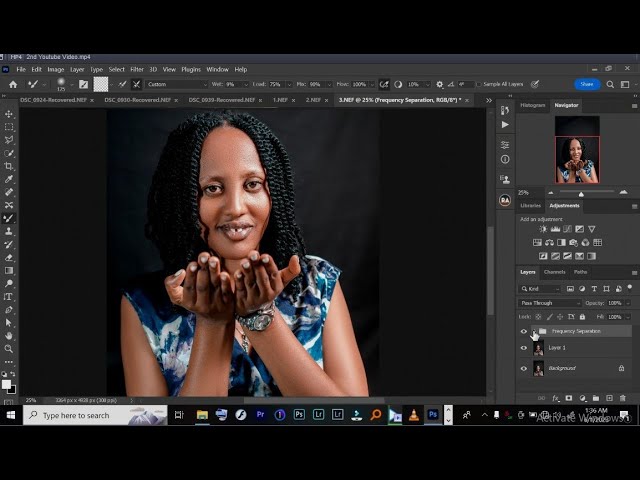The height and width of the screenshot is (480, 640).
Task: Click the Navigator zoom slider handle
Action: coord(581,194)
